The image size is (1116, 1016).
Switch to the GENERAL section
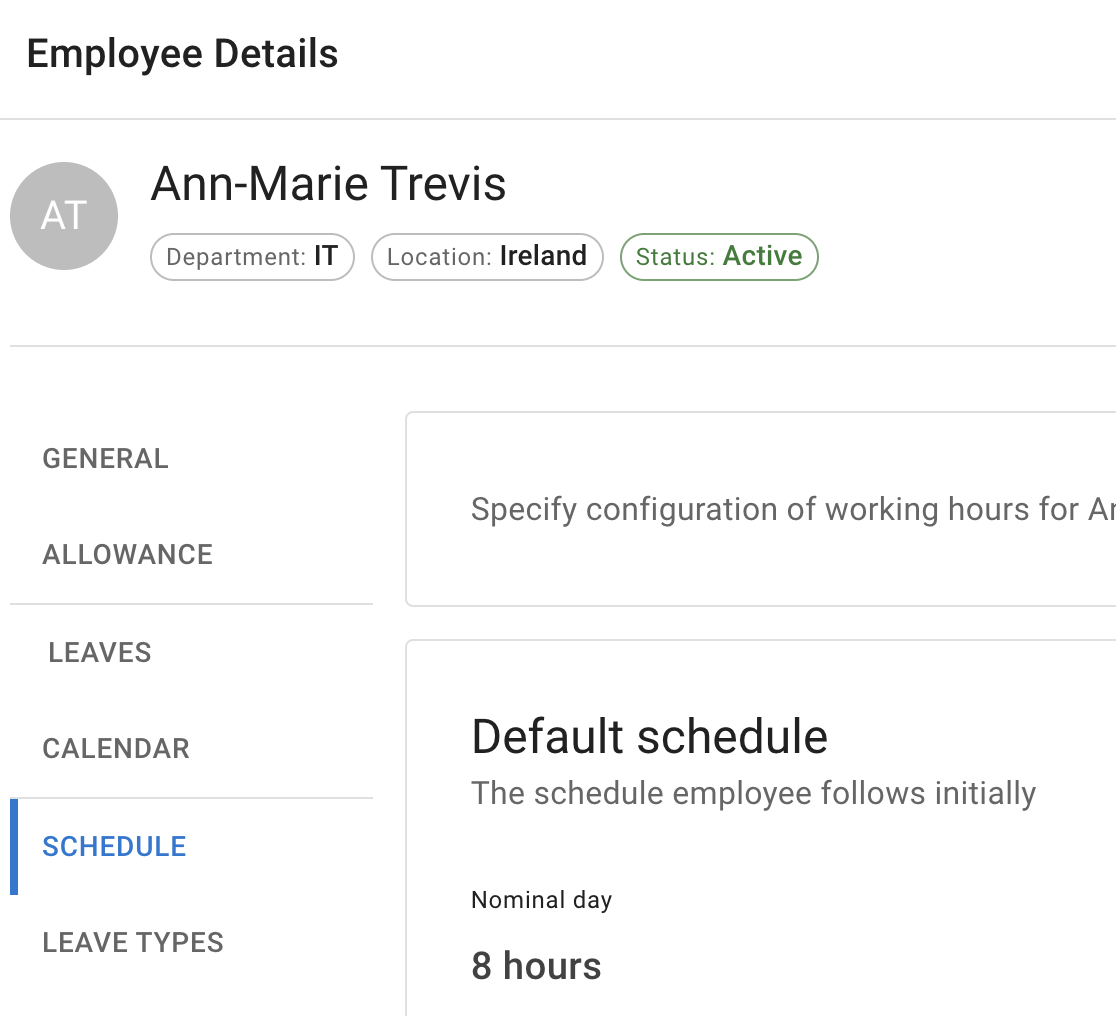(105, 458)
